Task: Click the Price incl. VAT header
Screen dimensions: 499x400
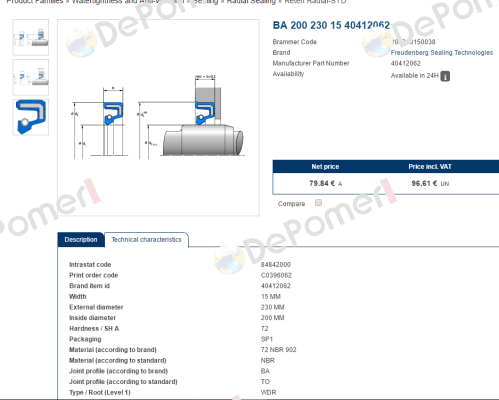Action: pyautogui.click(x=430, y=167)
